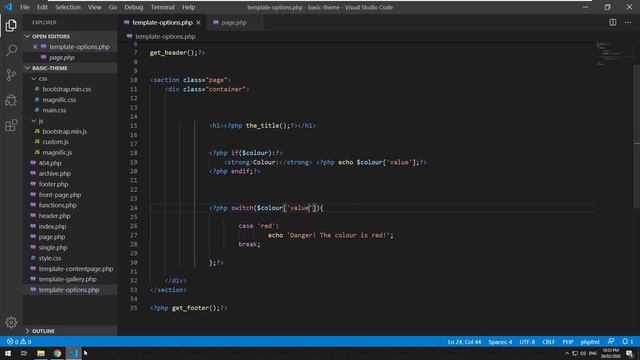Viewport: 640px width, 360px height.
Task: Open the View menu
Action: pos(95,7)
